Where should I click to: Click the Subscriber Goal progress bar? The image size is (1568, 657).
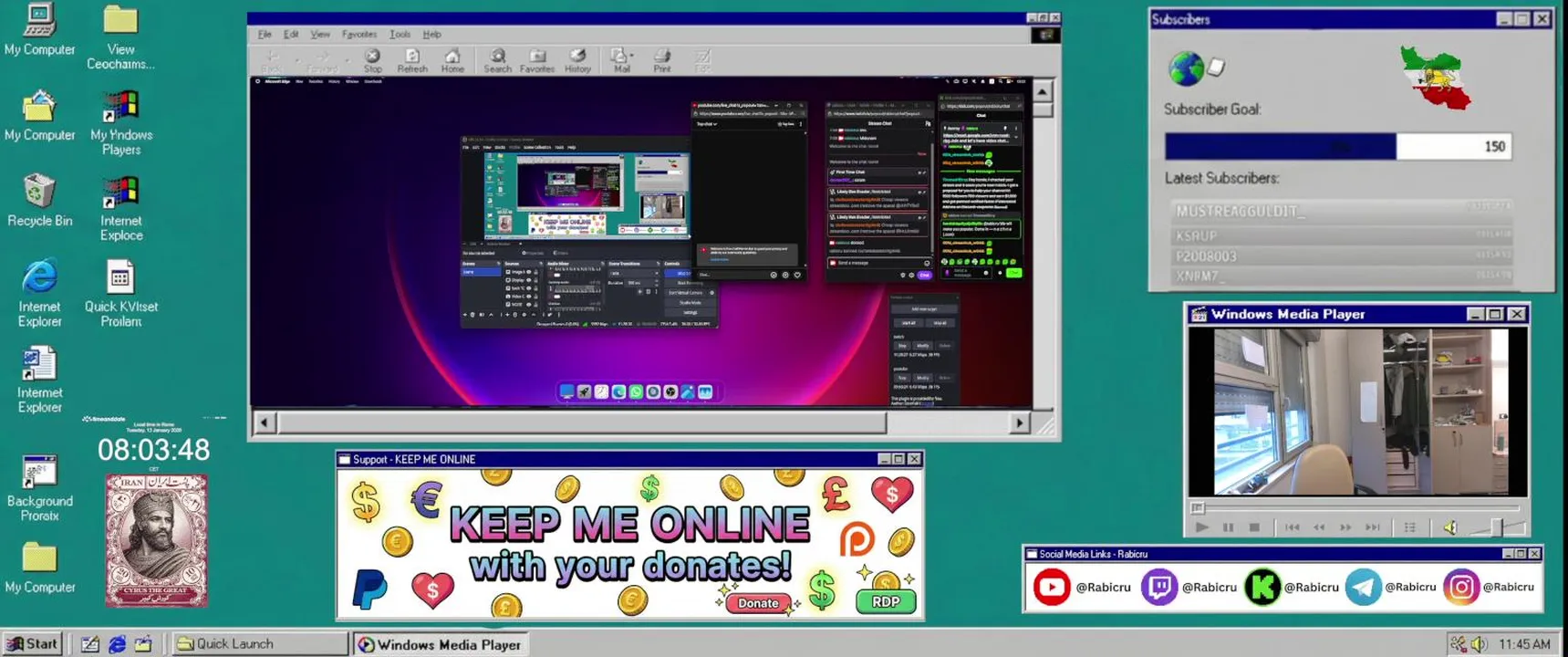tap(1338, 146)
